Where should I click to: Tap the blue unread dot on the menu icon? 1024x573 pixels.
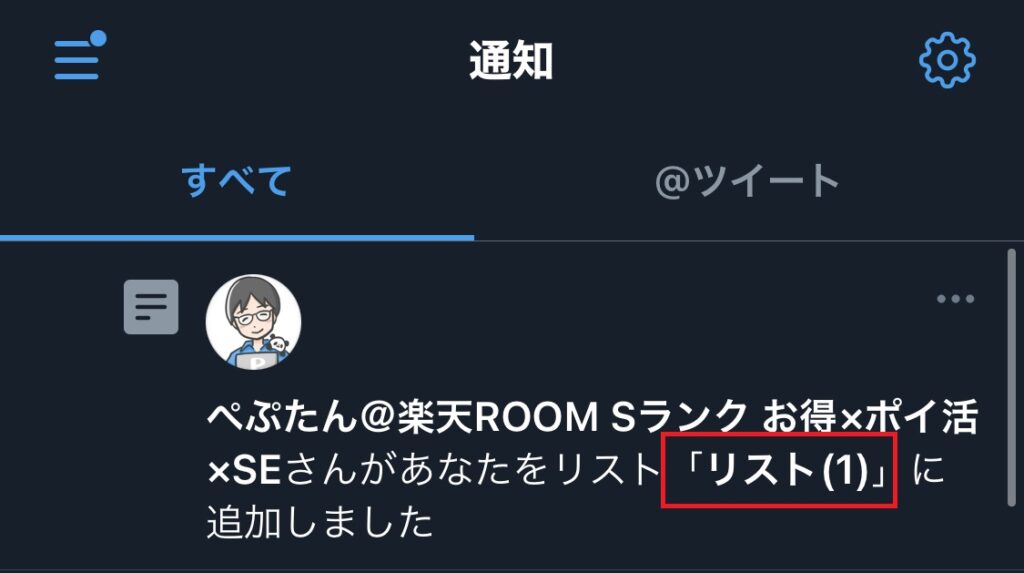[x=98, y=39]
